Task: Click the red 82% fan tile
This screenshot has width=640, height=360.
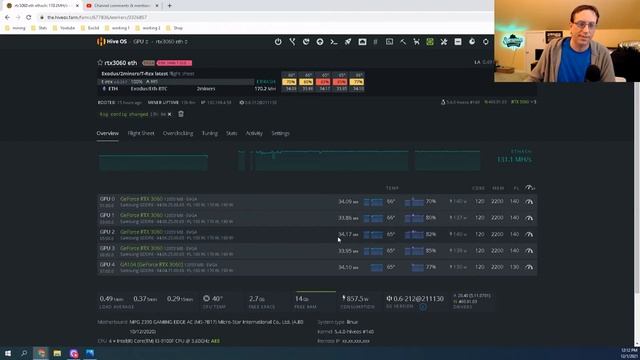Action: point(323,82)
